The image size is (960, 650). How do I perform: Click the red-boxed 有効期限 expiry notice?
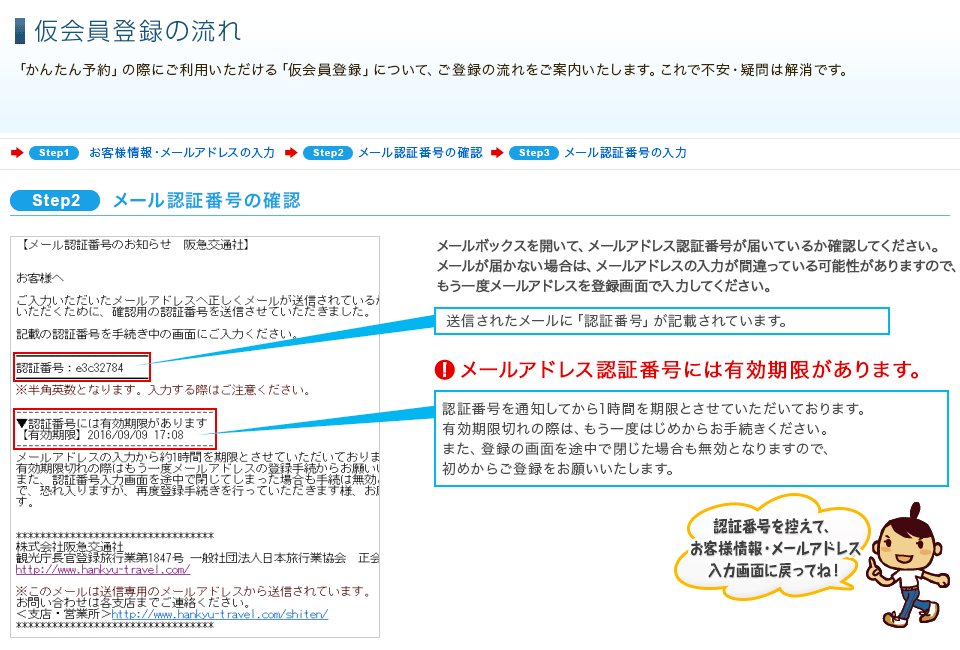click(x=114, y=429)
